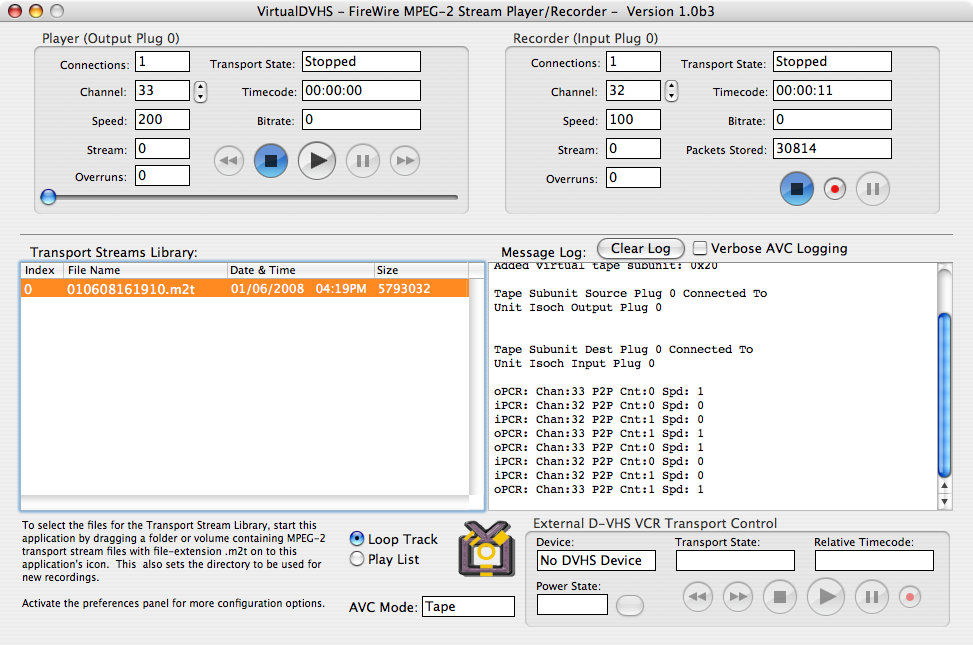
Task: Click the Player Stream field
Action: [163, 149]
